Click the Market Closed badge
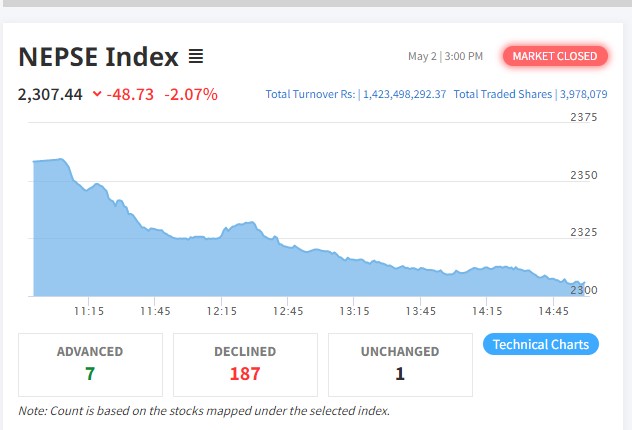Viewport: 632px width, 430px height. (555, 56)
